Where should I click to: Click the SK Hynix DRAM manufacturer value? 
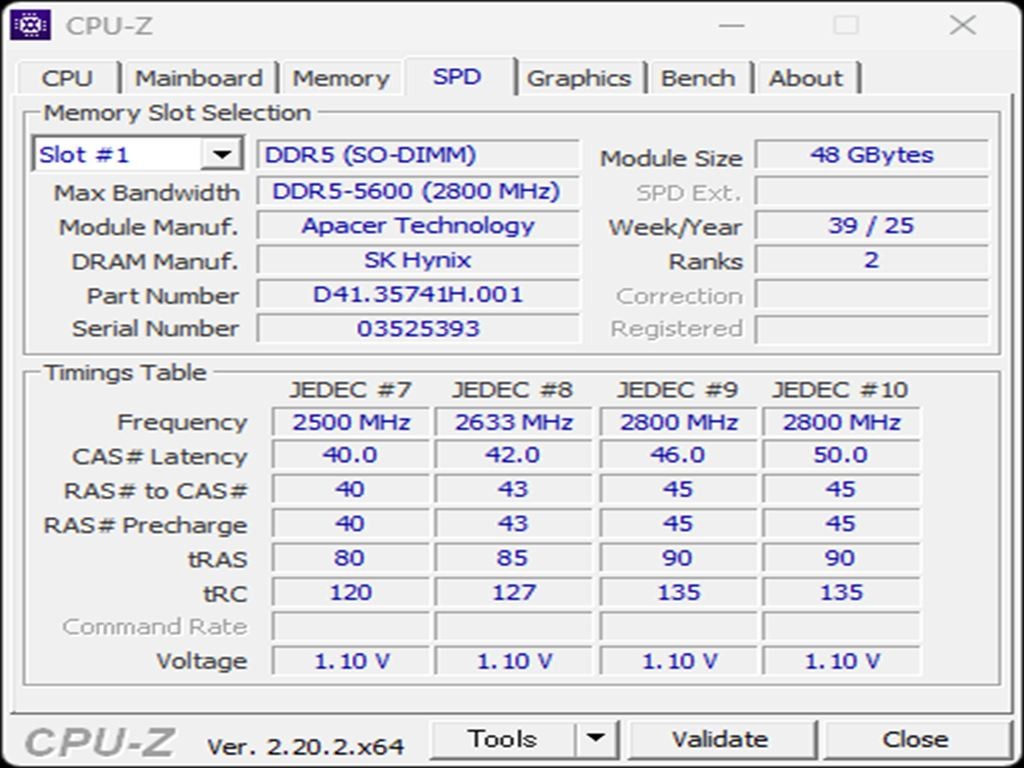pos(418,260)
